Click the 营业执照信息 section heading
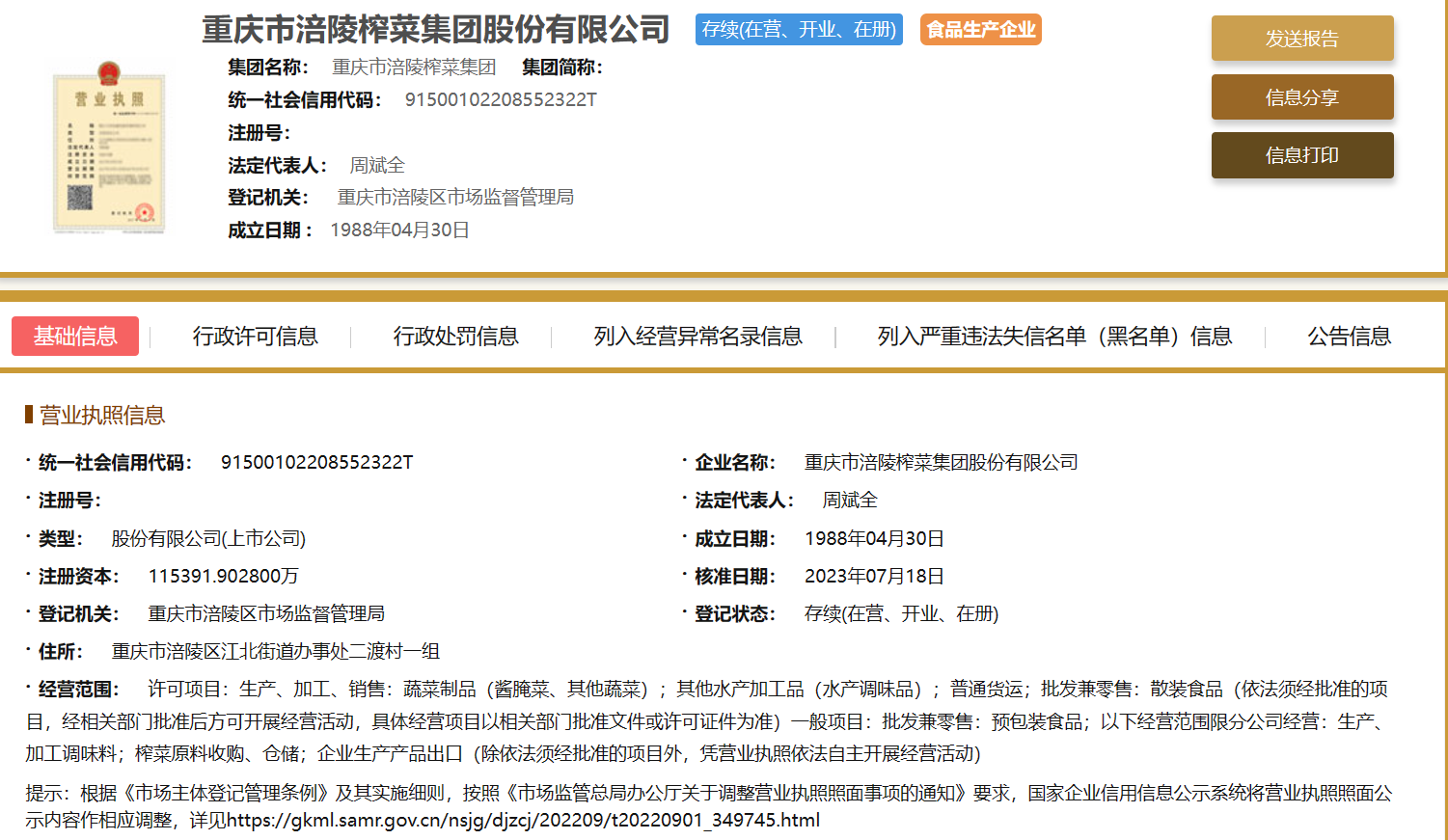This screenshot has width=1448, height=840. 102,416
